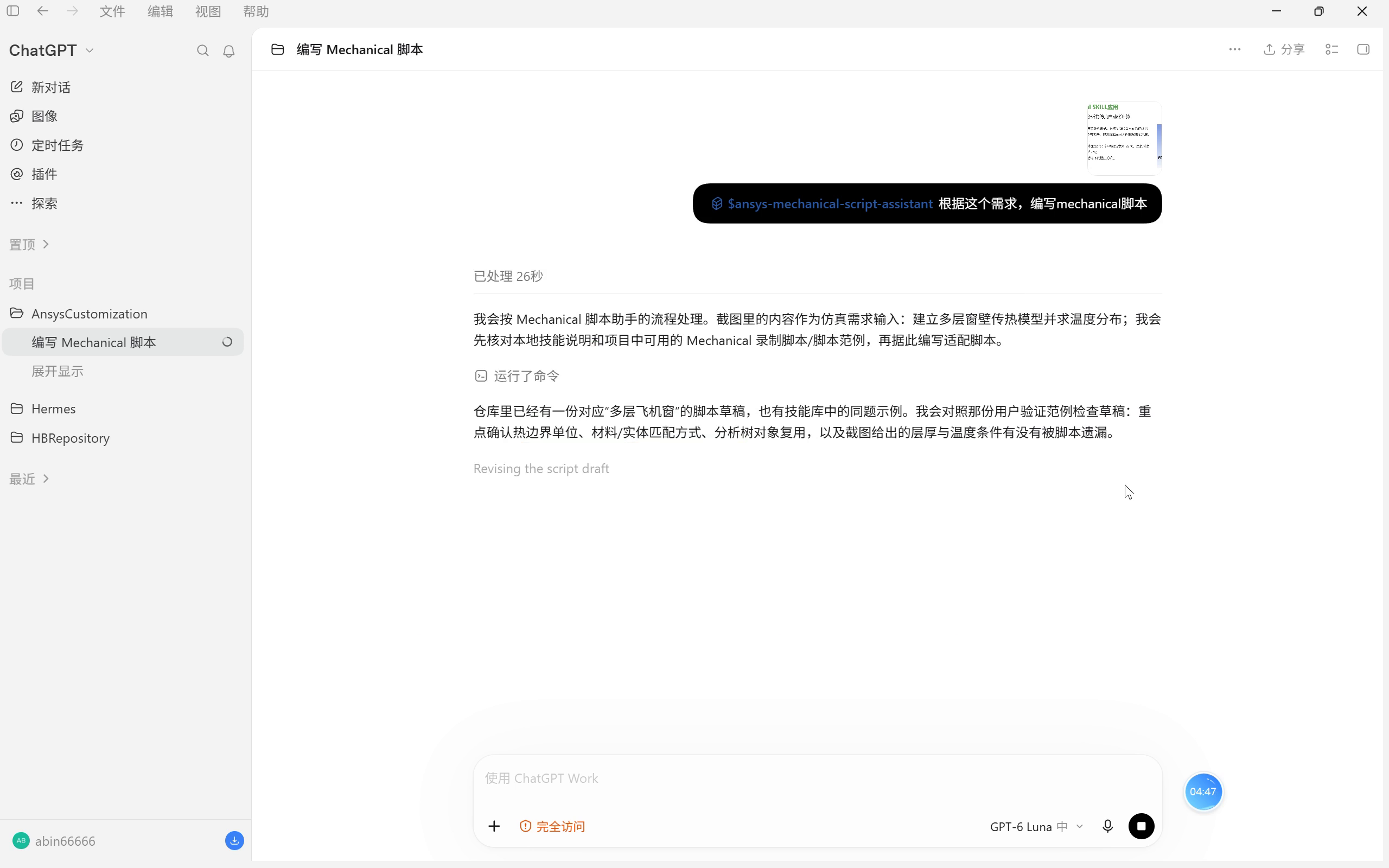Open the abin66666 account profile
Screen dimensions: 1389x868
click(x=54, y=841)
